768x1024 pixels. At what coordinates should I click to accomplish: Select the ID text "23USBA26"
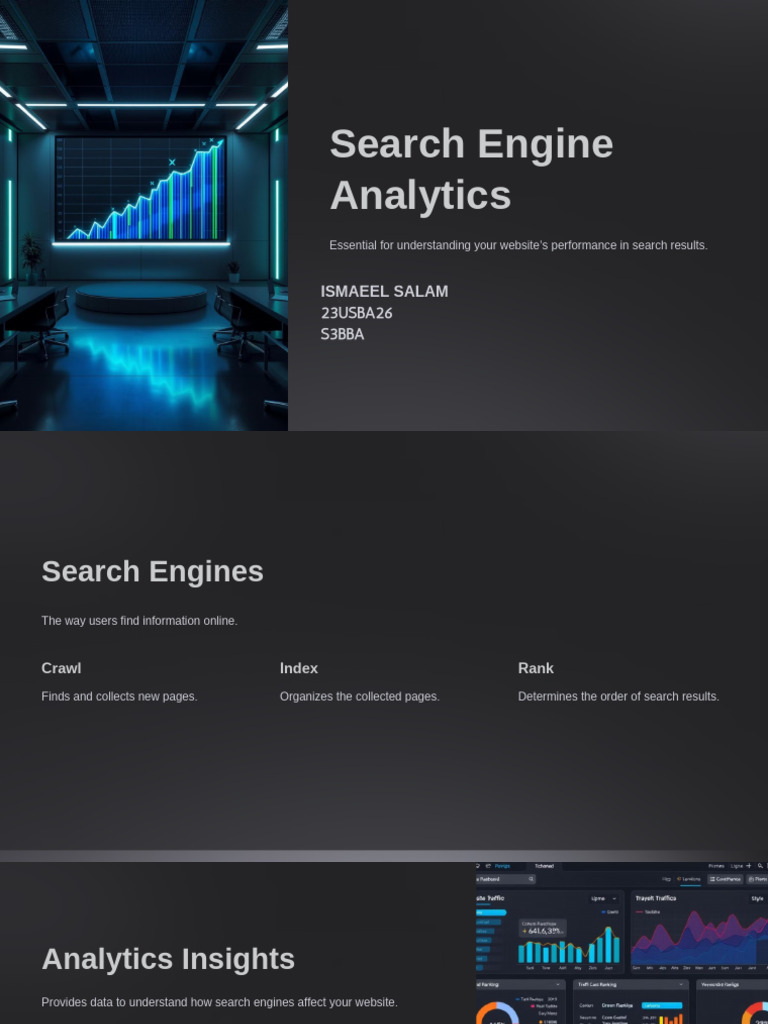point(357,313)
